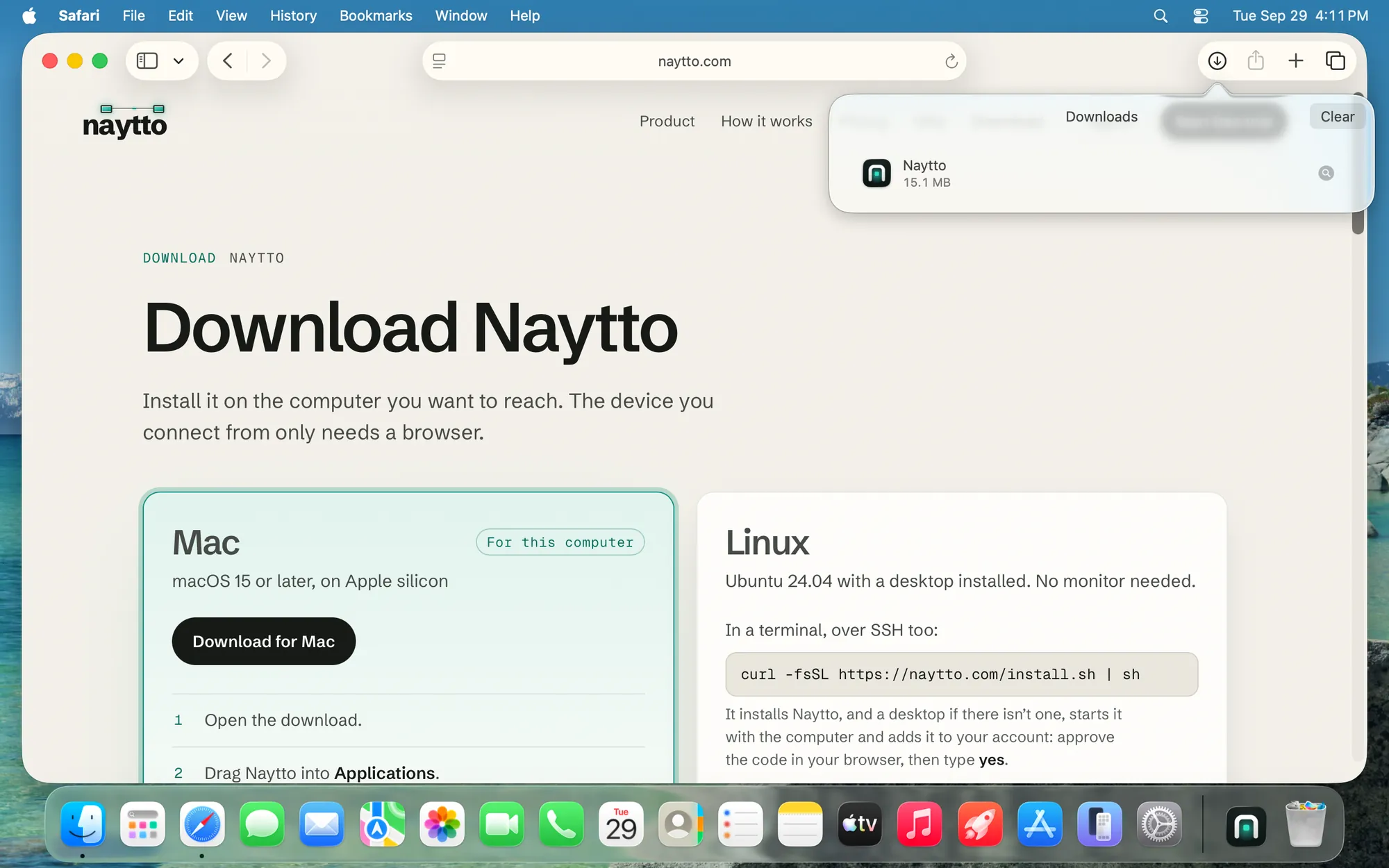Viewport: 1389px width, 868px height.
Task: Click the Naytto download file name
Action: (924, 165)
